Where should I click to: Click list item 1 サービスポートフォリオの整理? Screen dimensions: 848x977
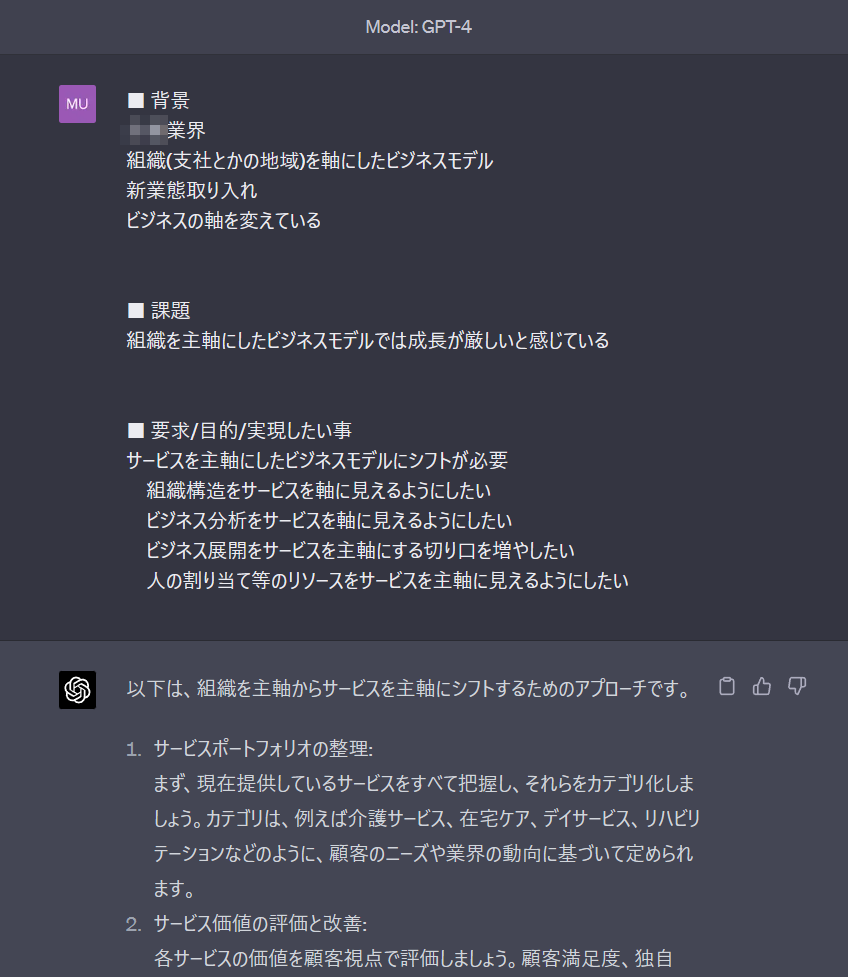(263, 748)
